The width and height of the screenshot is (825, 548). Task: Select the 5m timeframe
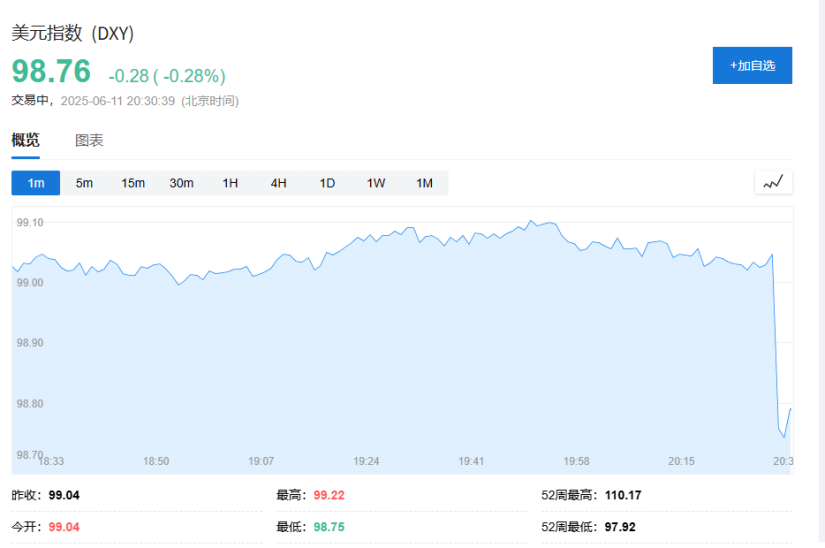[84, 183]
